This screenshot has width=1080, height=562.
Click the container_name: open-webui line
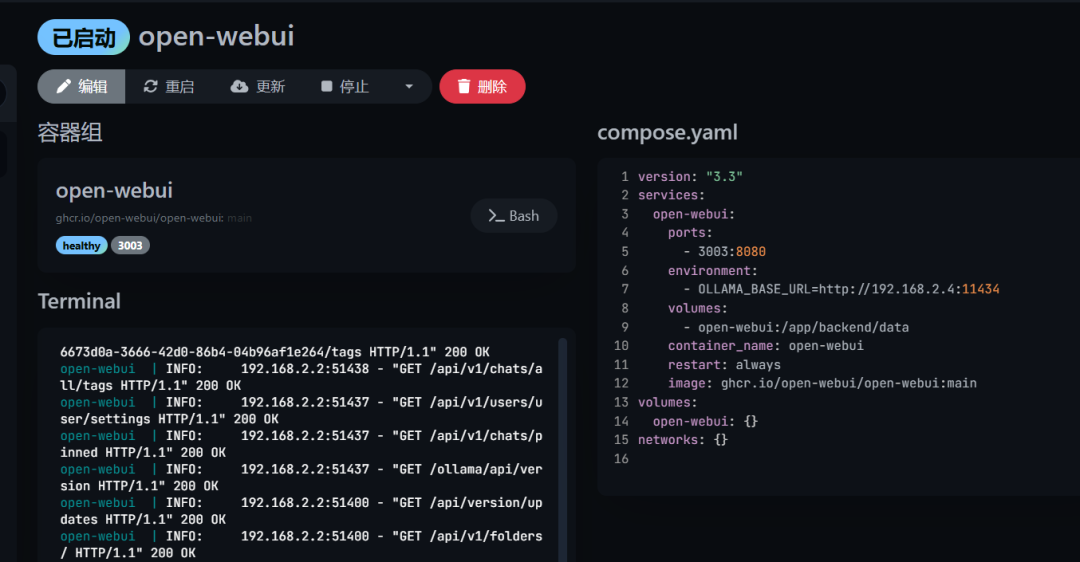tap(766, 346)
